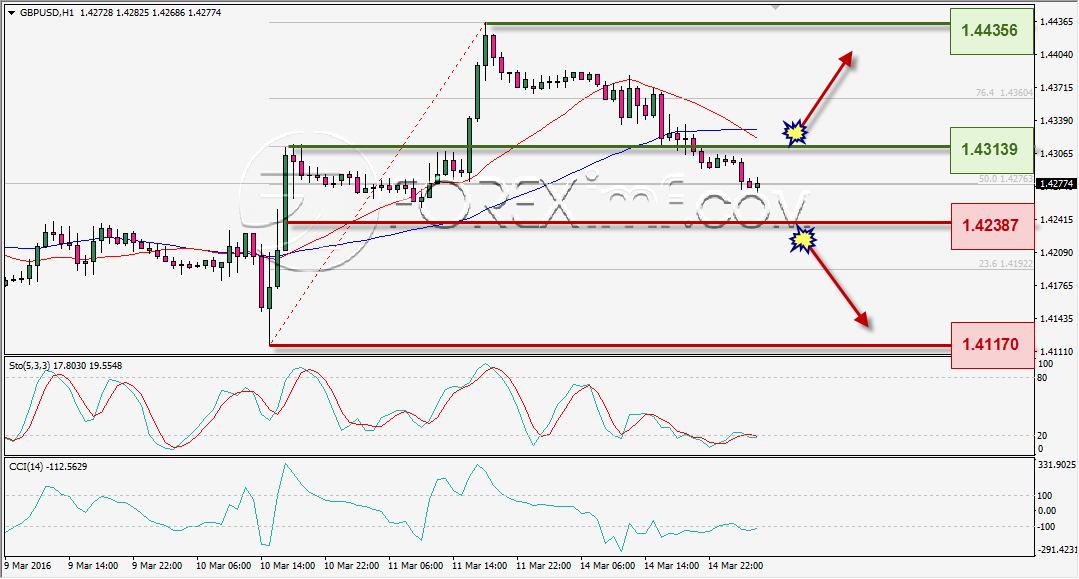The image size is (1079, 579).
Task: Click the 1.44365 price axis label
Action: (1056, 21)
